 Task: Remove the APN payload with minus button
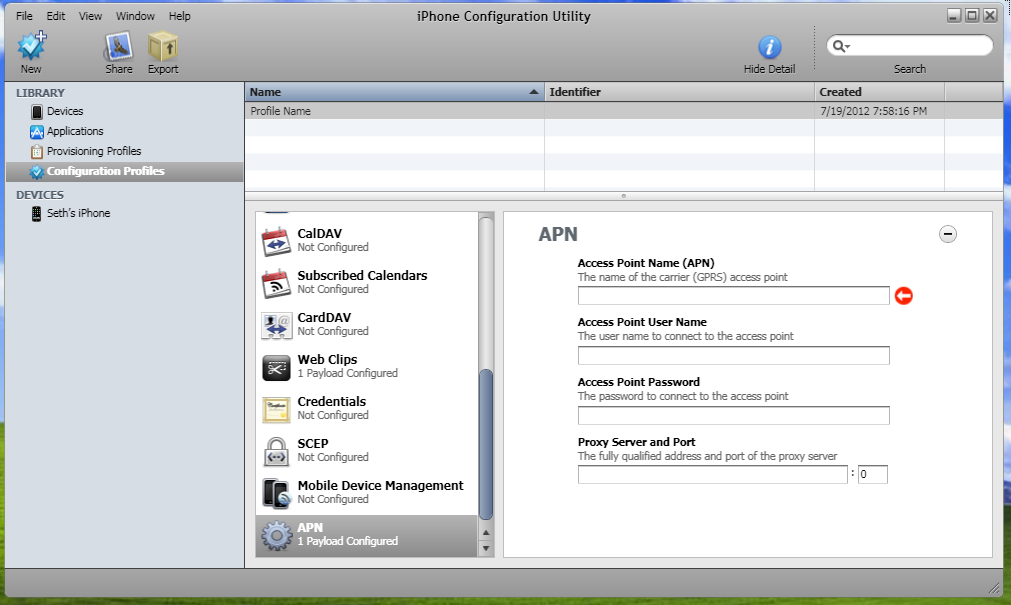pyautogui.click(x=948, y=234)
